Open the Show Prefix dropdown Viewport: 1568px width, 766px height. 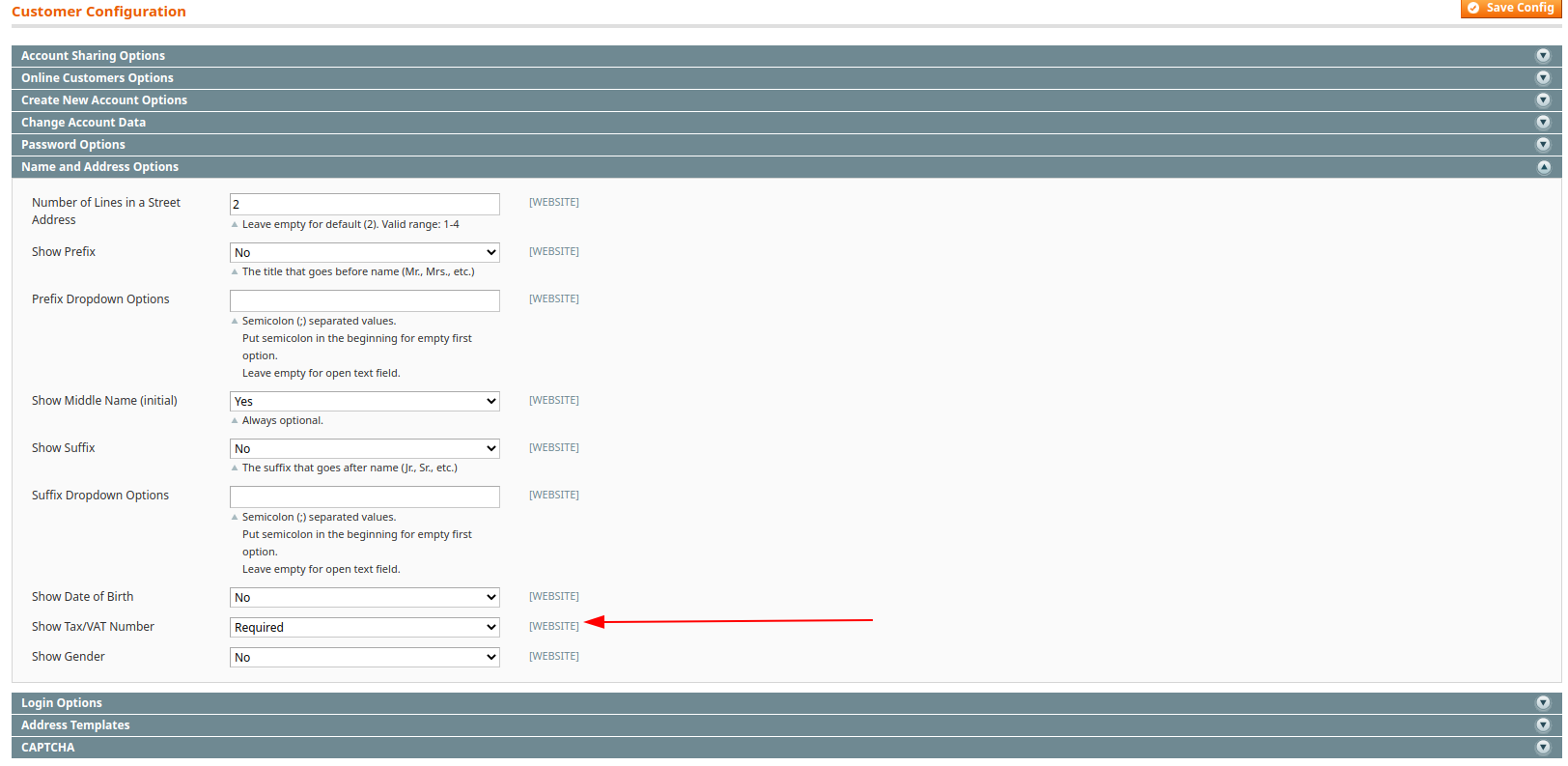365,252
